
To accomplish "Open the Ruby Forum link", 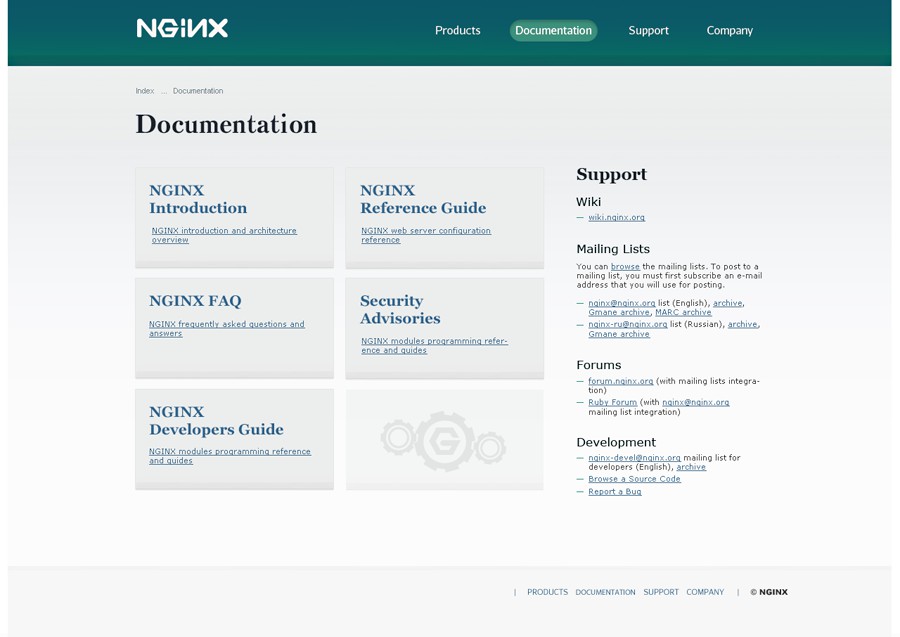I will 612,402.
